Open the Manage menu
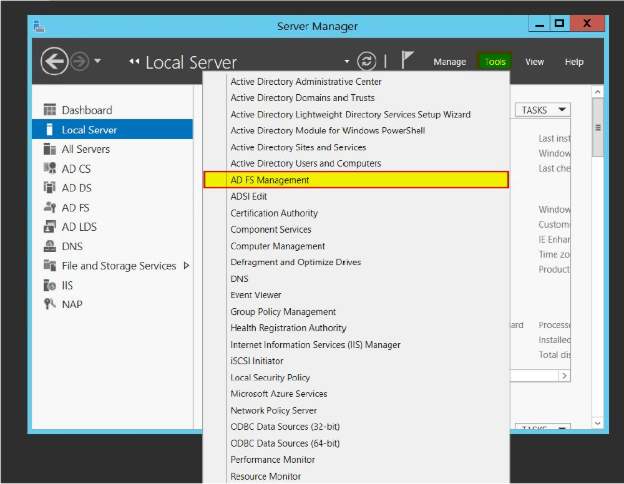 [449, 62]
